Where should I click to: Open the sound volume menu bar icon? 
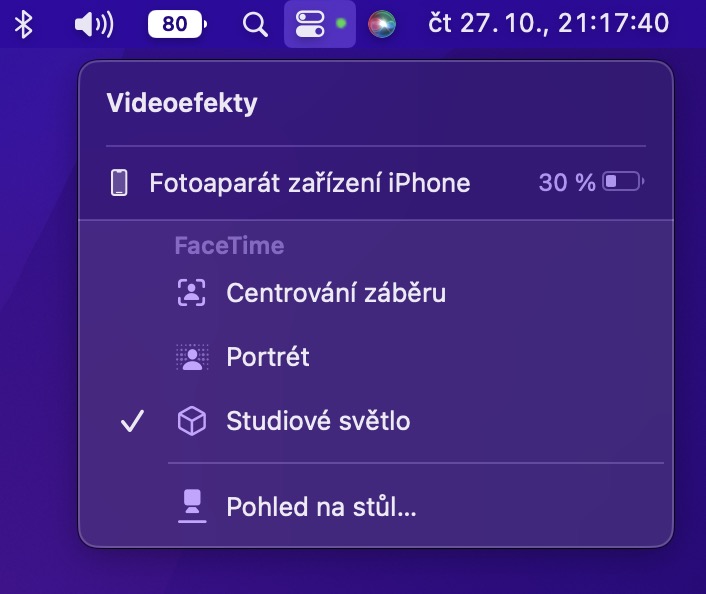coord(94,24)
